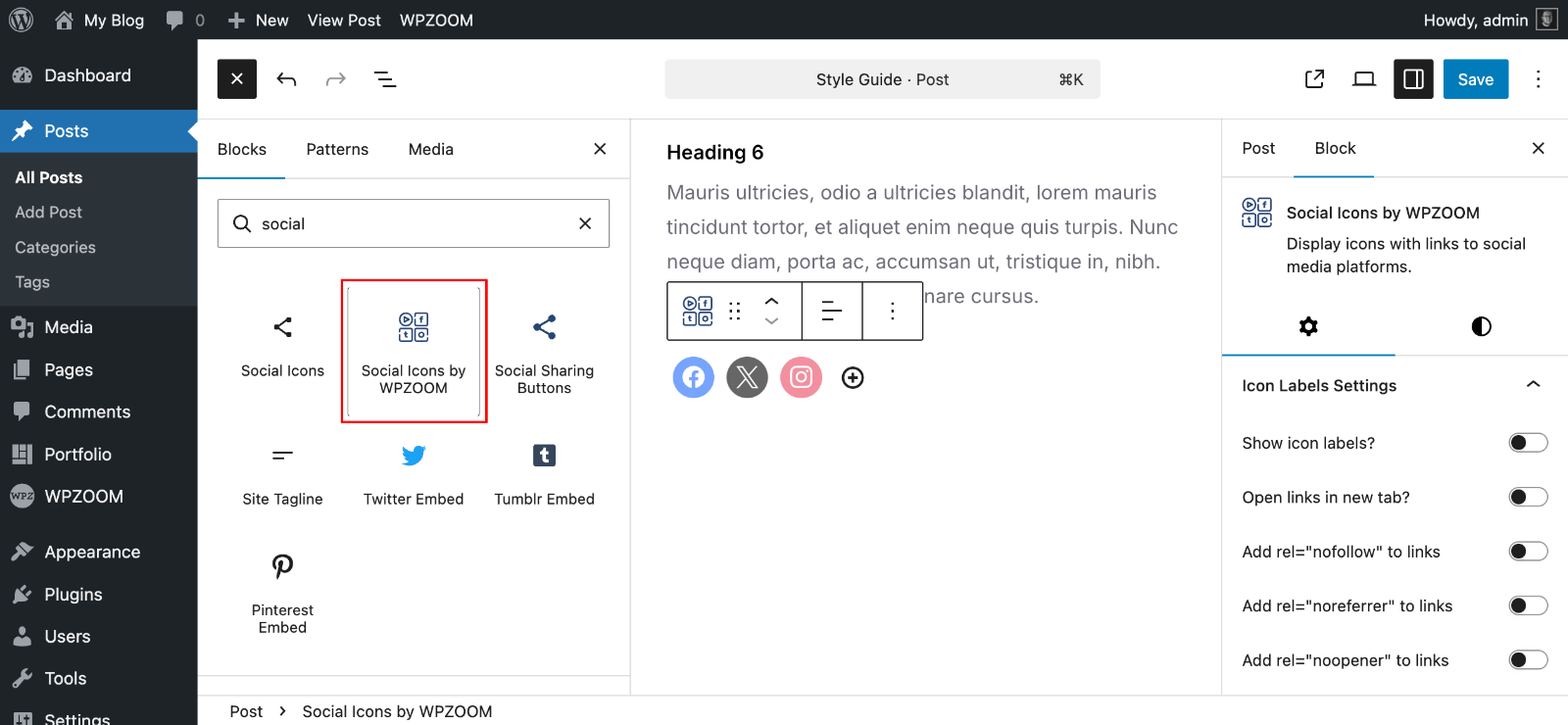
Task: Toggle Add rel="noopener" to links
Action: (x=1528, y=660)
